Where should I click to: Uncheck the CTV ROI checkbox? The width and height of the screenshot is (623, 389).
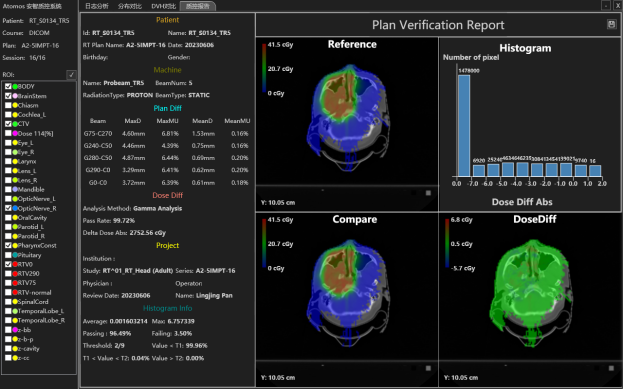pyautogui.click(x=8, y=124)
